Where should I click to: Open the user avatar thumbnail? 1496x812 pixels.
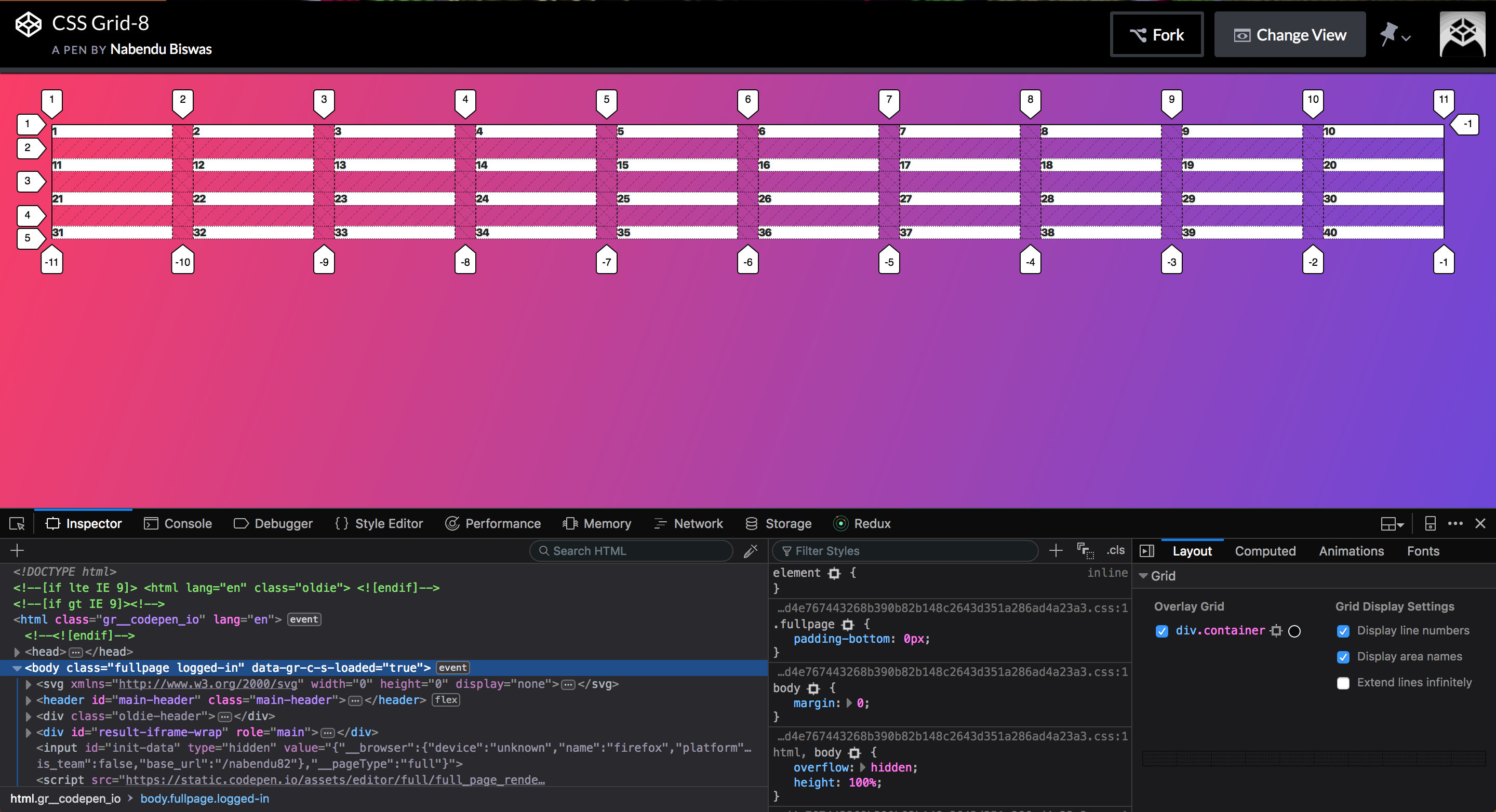[x=1462, y=35]
